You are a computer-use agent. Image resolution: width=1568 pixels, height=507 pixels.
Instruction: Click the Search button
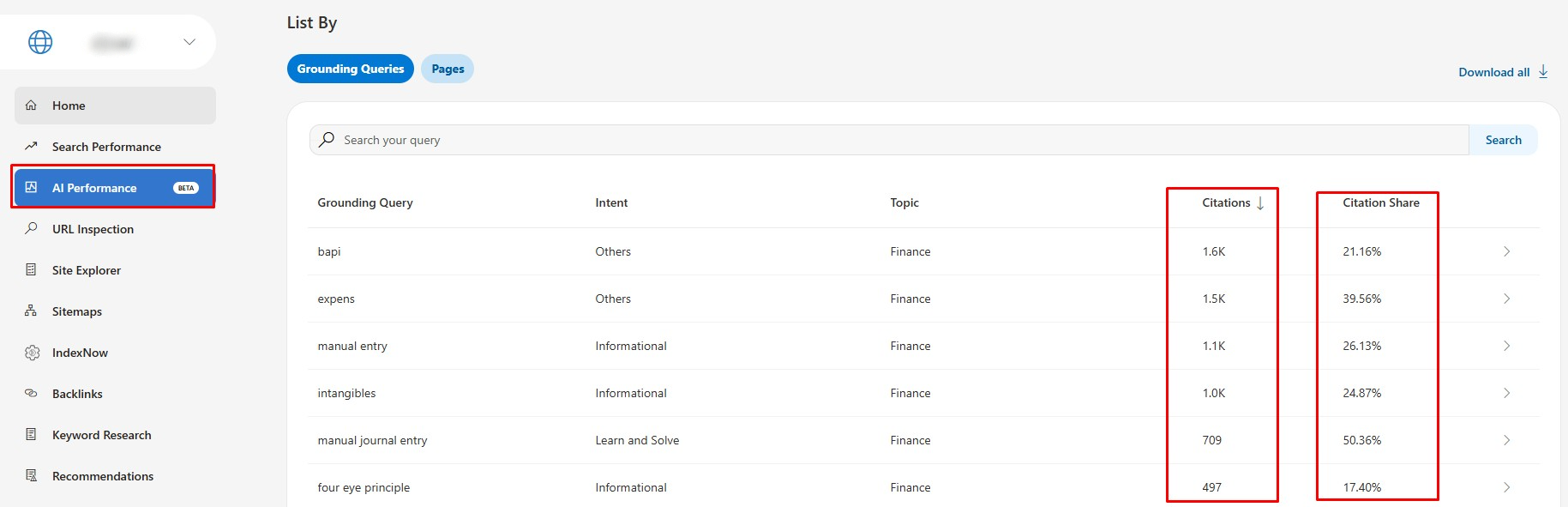pyautogui.click(x=1504, y=140)
